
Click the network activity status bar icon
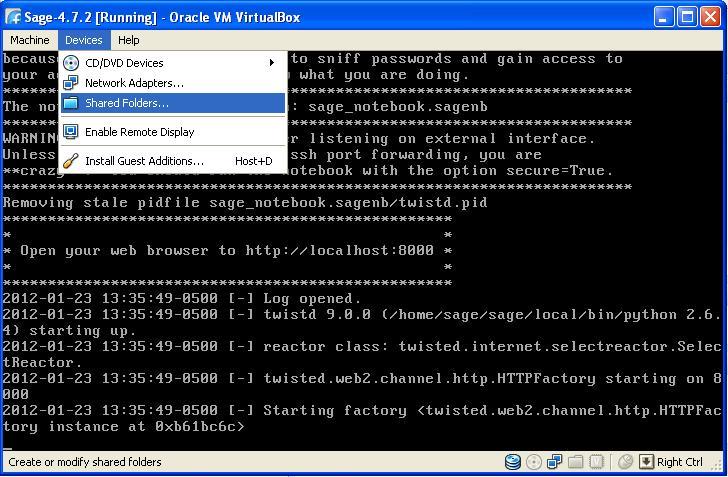tap(555, 462)
